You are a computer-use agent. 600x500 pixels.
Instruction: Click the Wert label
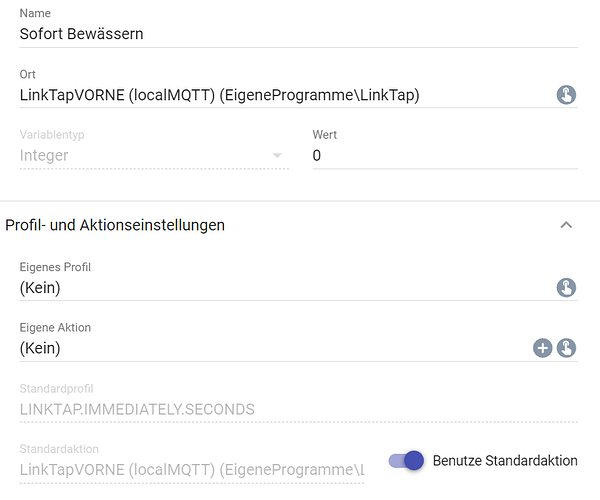pos(324,135)
